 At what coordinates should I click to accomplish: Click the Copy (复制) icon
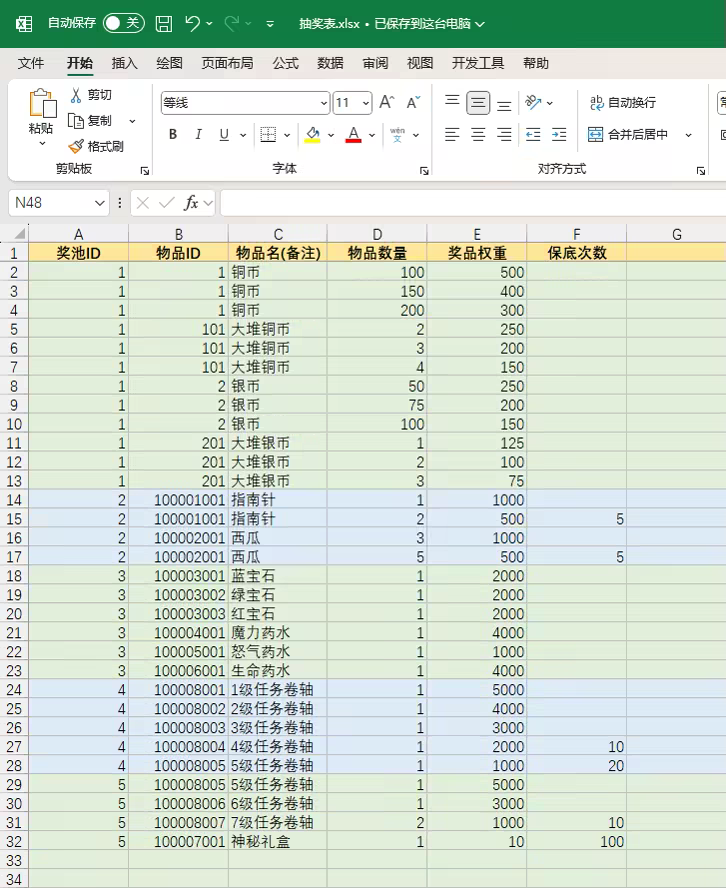pyautogui.click(x=76, y=121)
